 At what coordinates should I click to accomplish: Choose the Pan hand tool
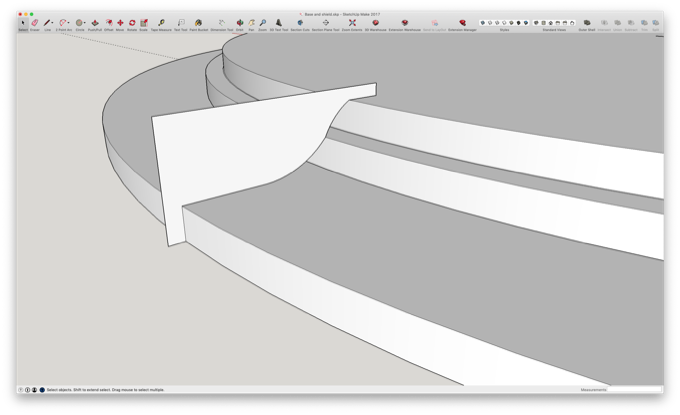pos(252,23)
